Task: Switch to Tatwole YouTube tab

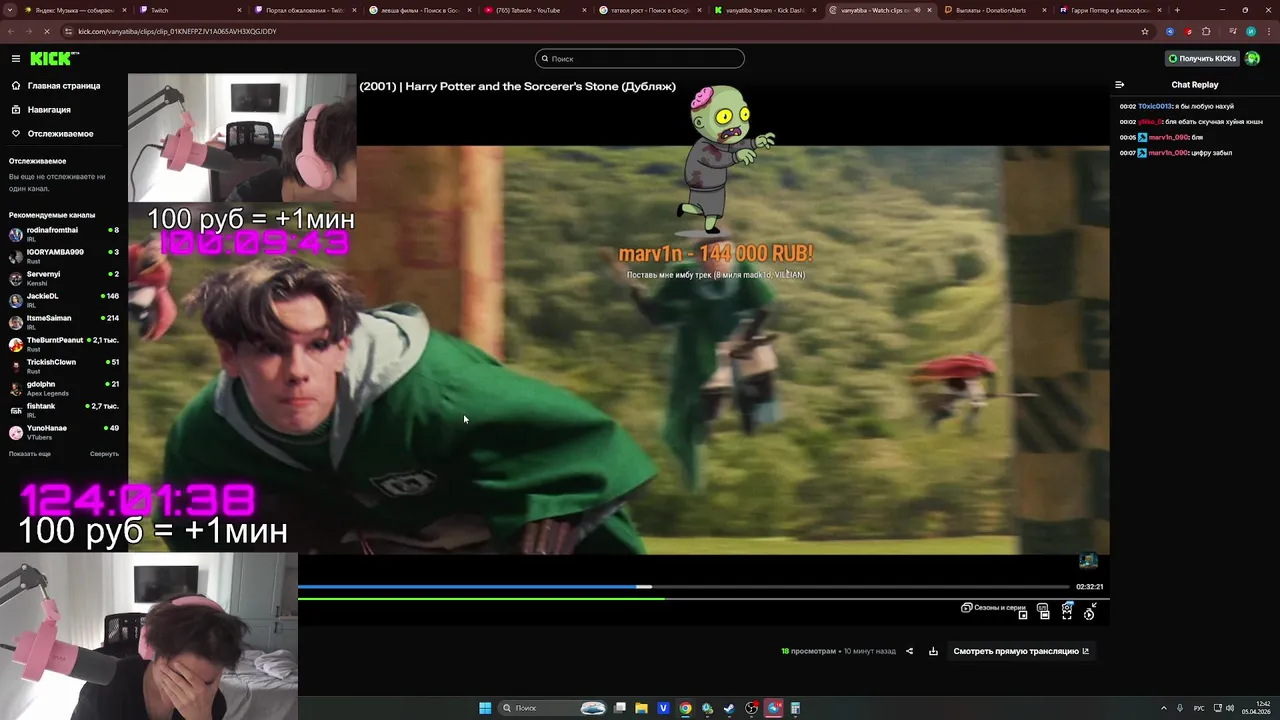Action: point(535,10)
